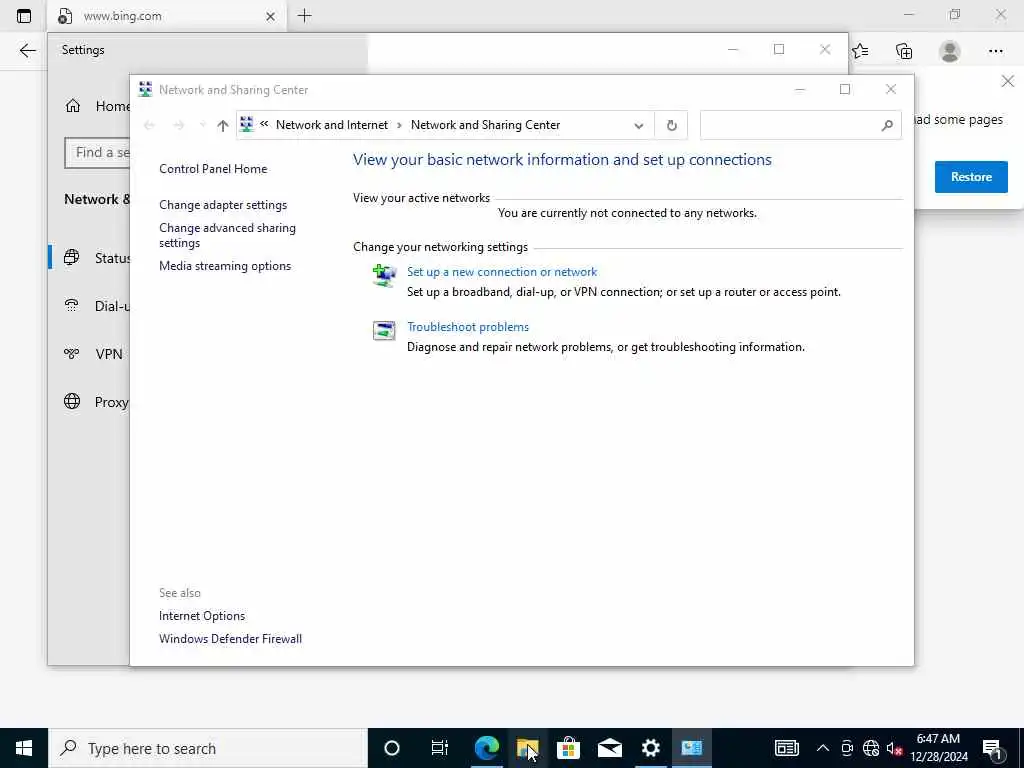Open Change advanced sharing settings
The width and height of the screenshot is (1024, 768).
(x=227, y=235)
